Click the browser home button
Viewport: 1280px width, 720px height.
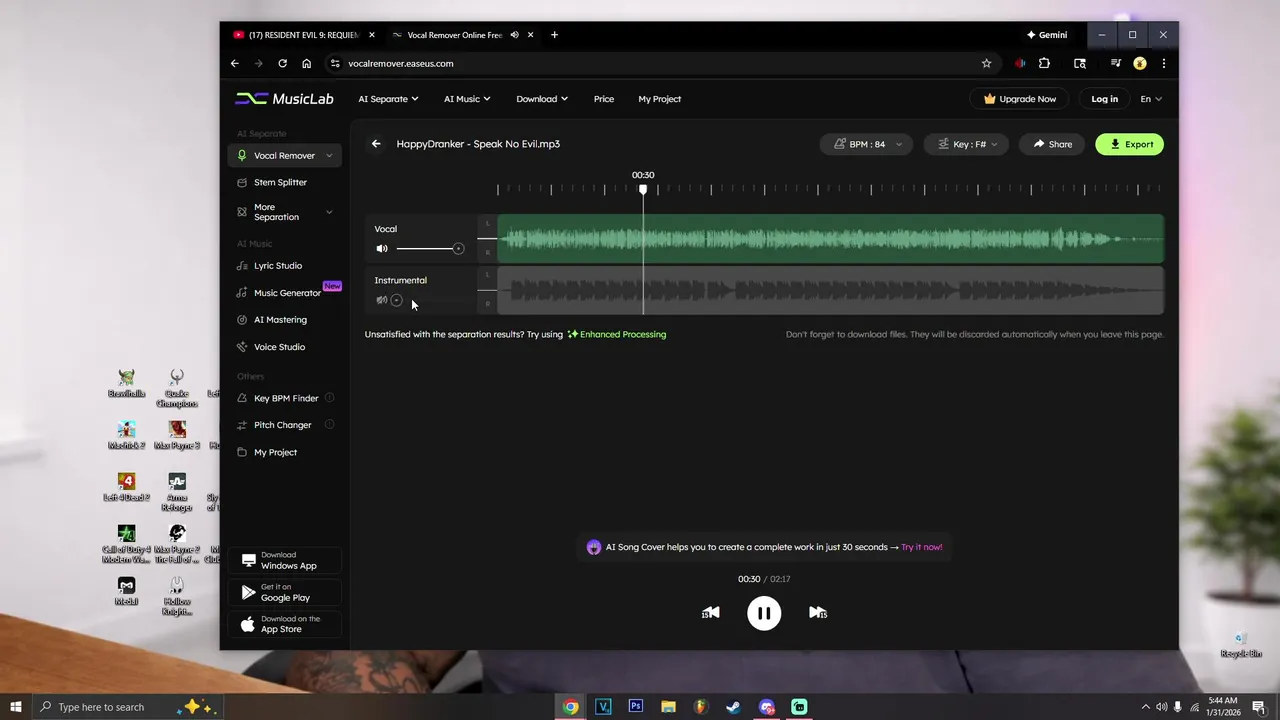pos(306,63)
